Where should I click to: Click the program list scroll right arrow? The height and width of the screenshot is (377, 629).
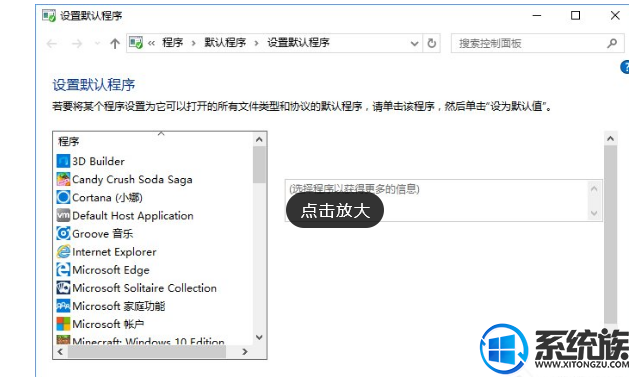[x=245, y=352]
